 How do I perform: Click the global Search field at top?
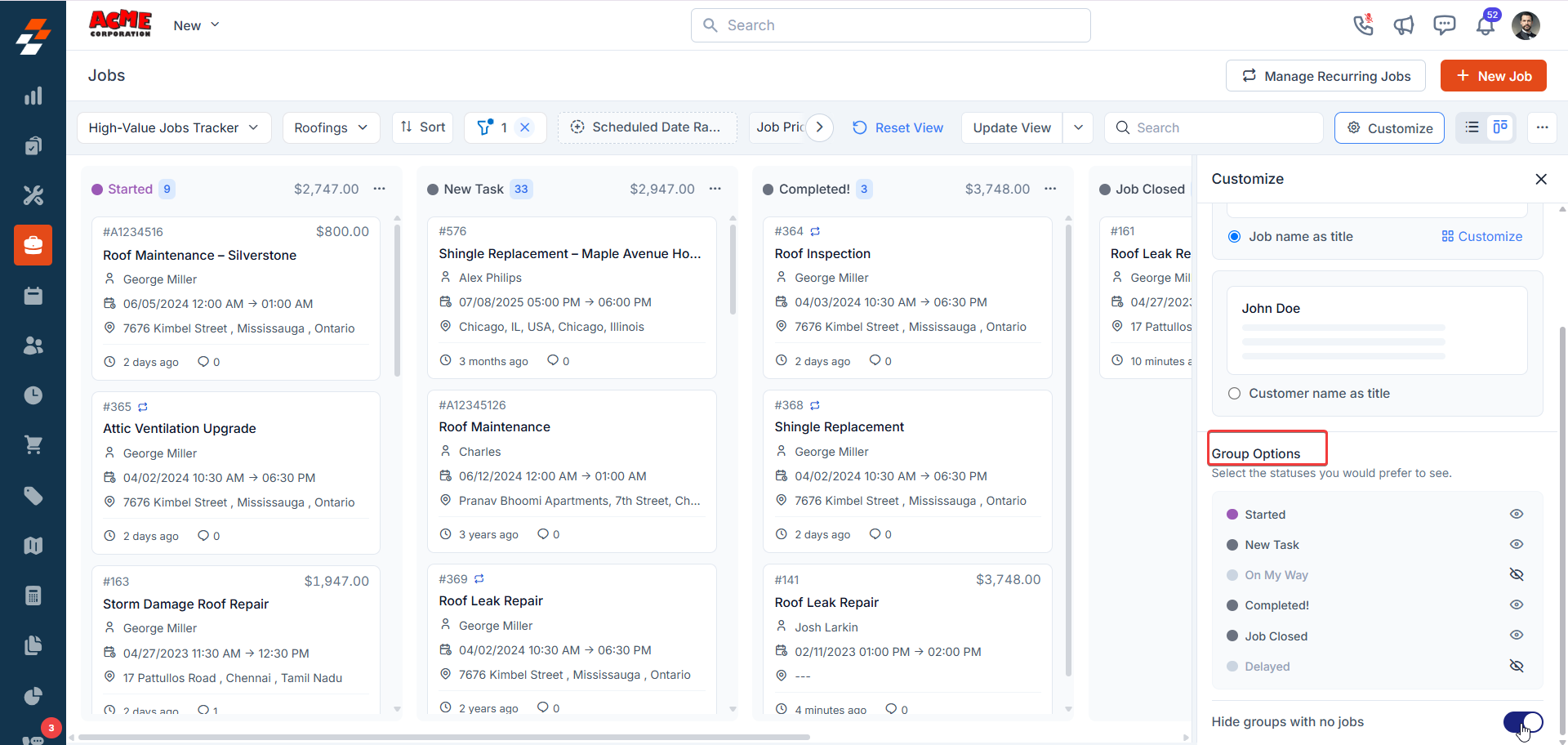[890, 25]
